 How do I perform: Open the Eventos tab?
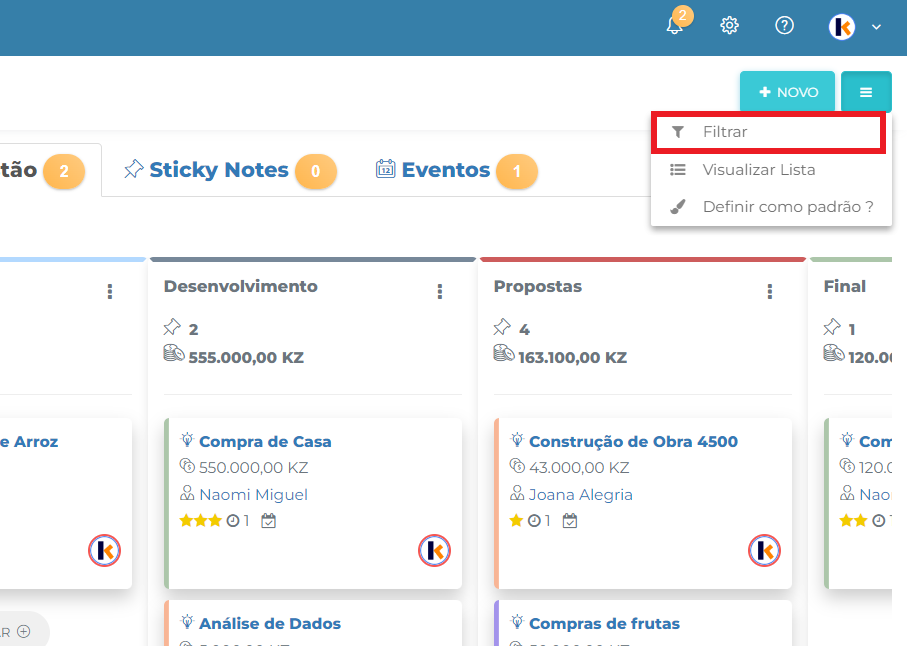pos(456,170)
